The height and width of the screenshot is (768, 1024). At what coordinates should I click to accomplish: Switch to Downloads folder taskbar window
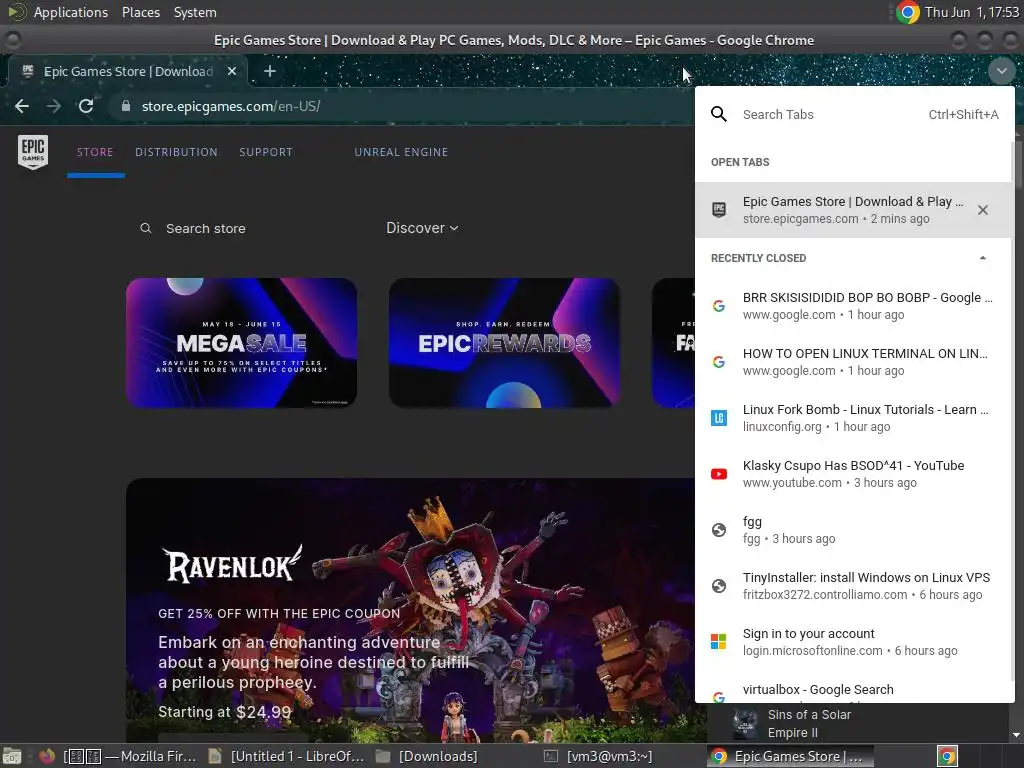pos(427,756)
